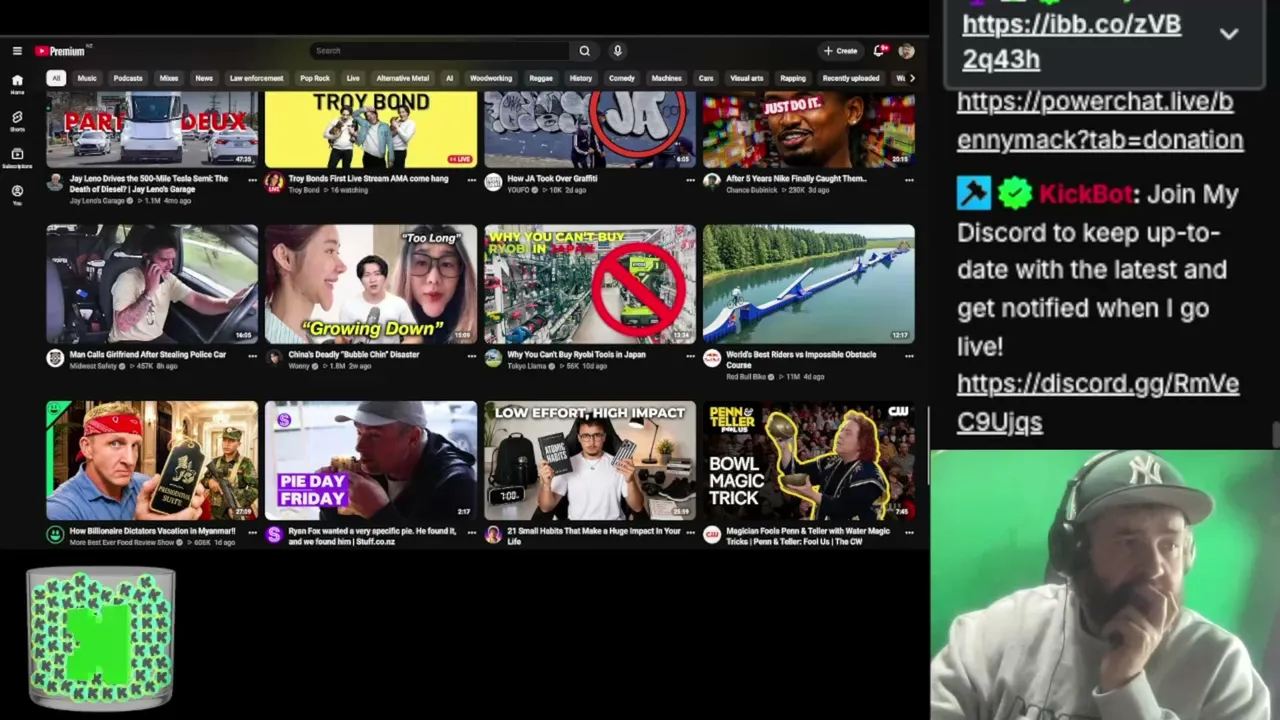The image size is (1280, 720).
Task: Select the Recently uploaded chip
Action: tap(851, 78)
